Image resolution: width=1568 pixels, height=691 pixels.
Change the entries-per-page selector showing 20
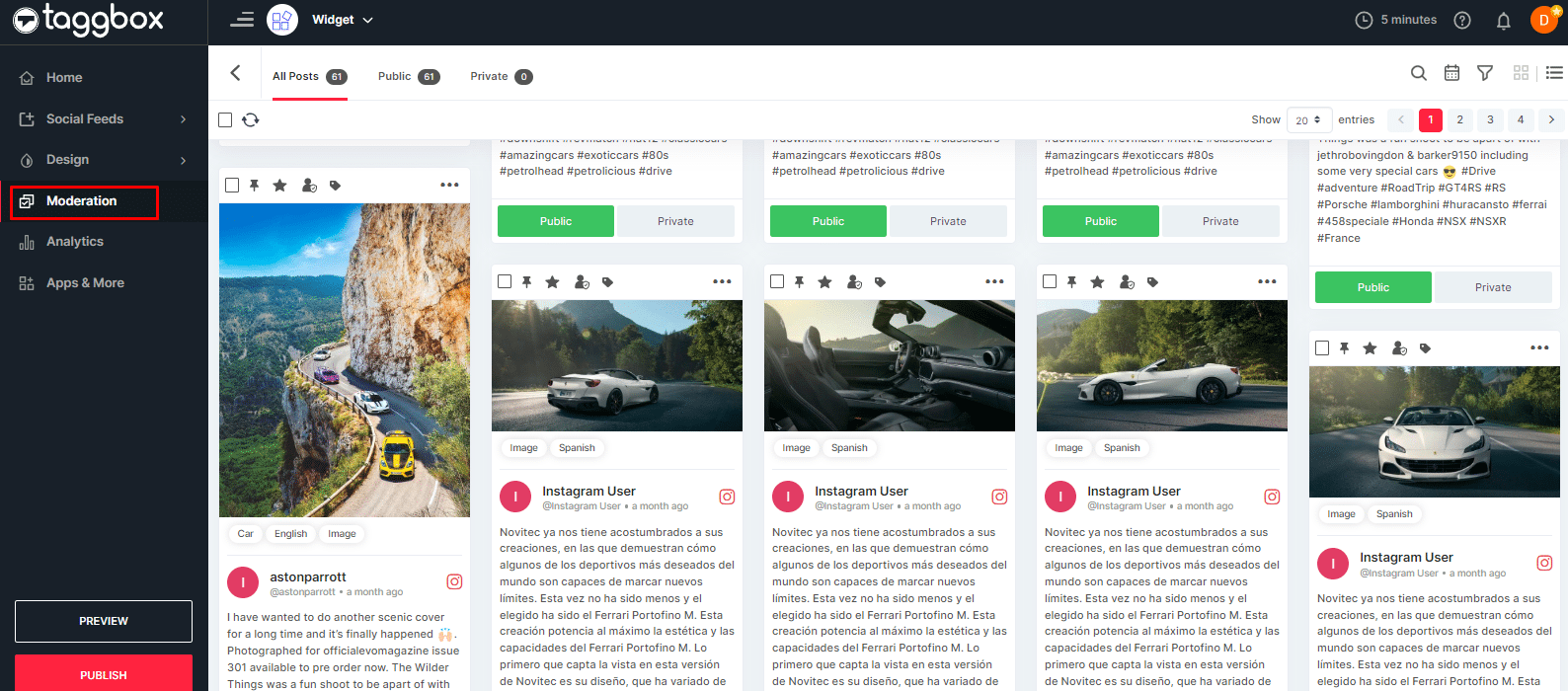[1308, 120]
